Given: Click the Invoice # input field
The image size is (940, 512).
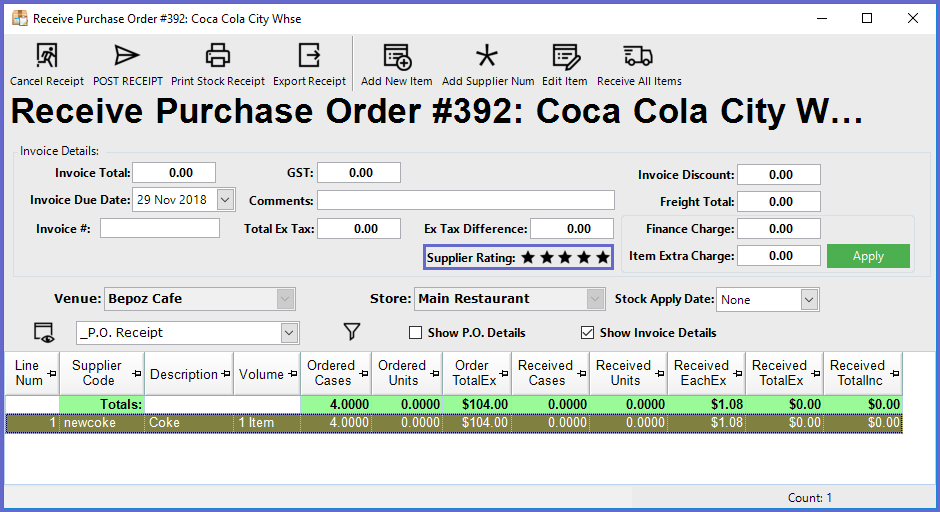Looking at the screenshot, I should [x=159, y=229].
